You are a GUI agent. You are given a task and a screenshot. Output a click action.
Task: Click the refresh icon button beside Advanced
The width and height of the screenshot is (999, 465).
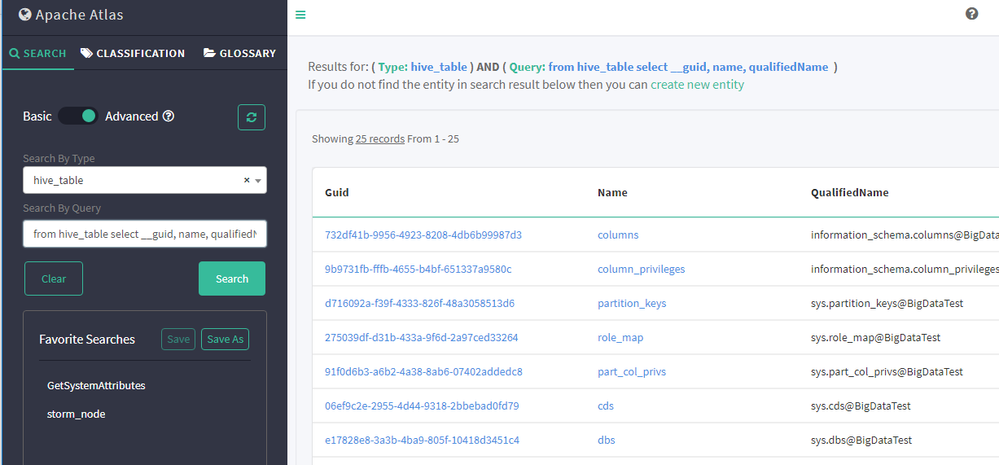tap(252, 117)
